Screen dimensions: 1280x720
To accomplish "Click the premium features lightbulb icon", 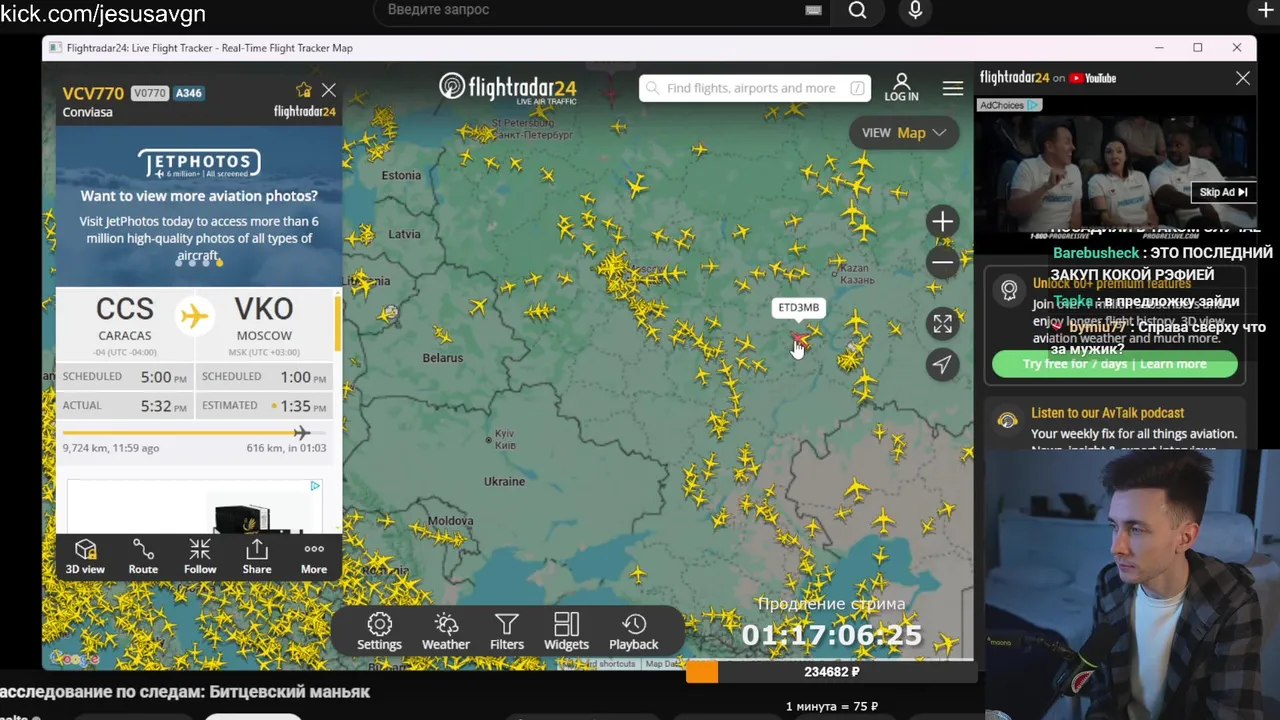I will point(1009,290).
